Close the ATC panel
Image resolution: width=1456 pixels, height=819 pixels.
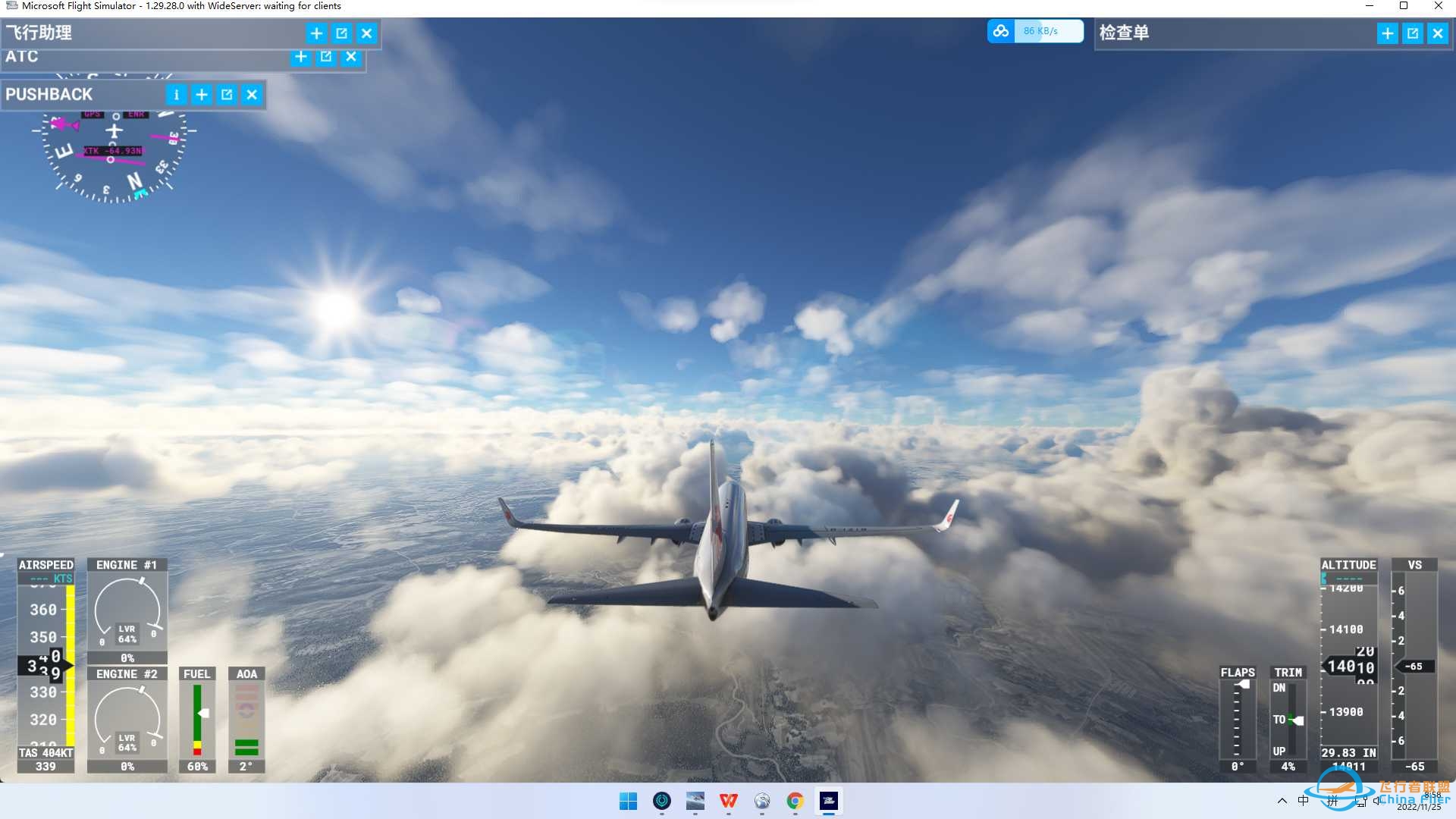click(x=351, y=57)
